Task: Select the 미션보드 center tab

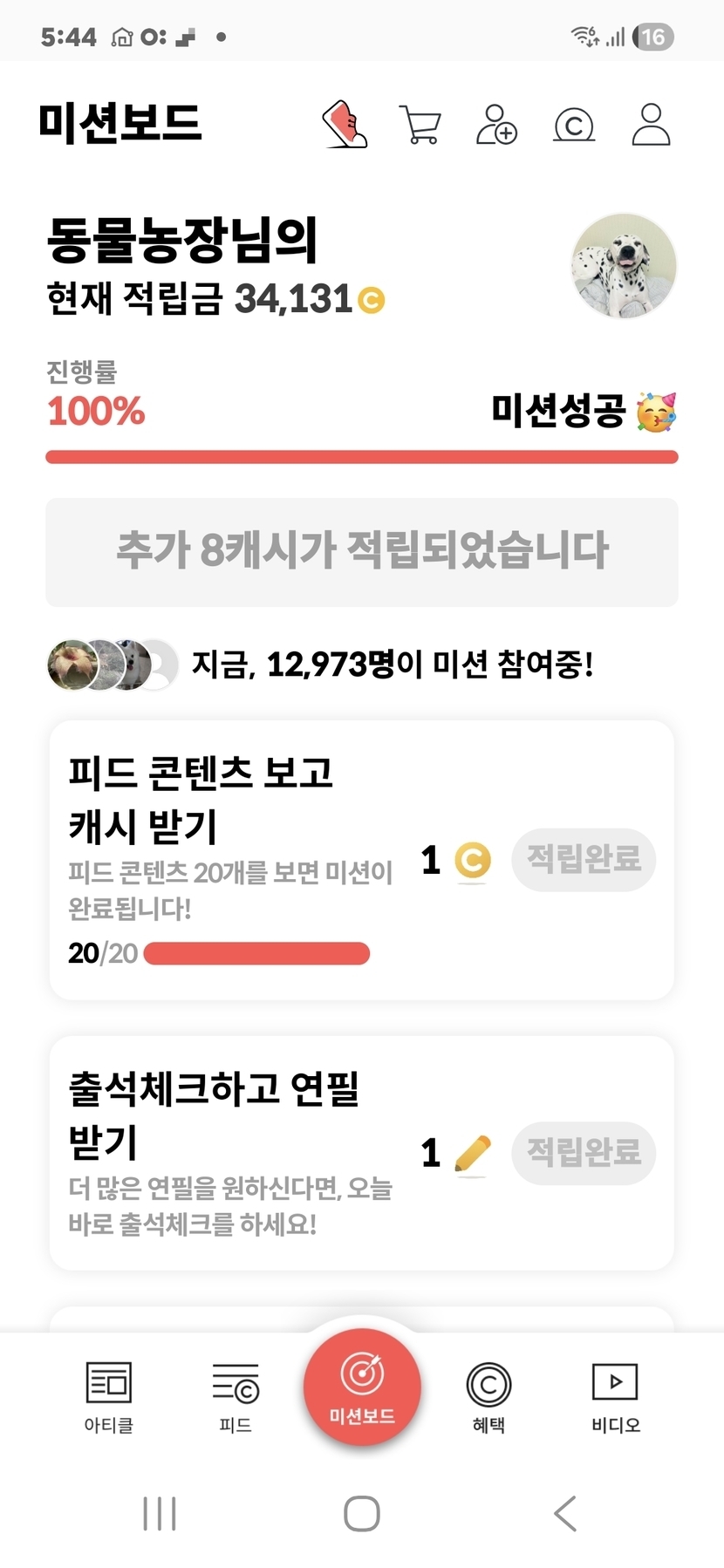Action: point(362,1387)
